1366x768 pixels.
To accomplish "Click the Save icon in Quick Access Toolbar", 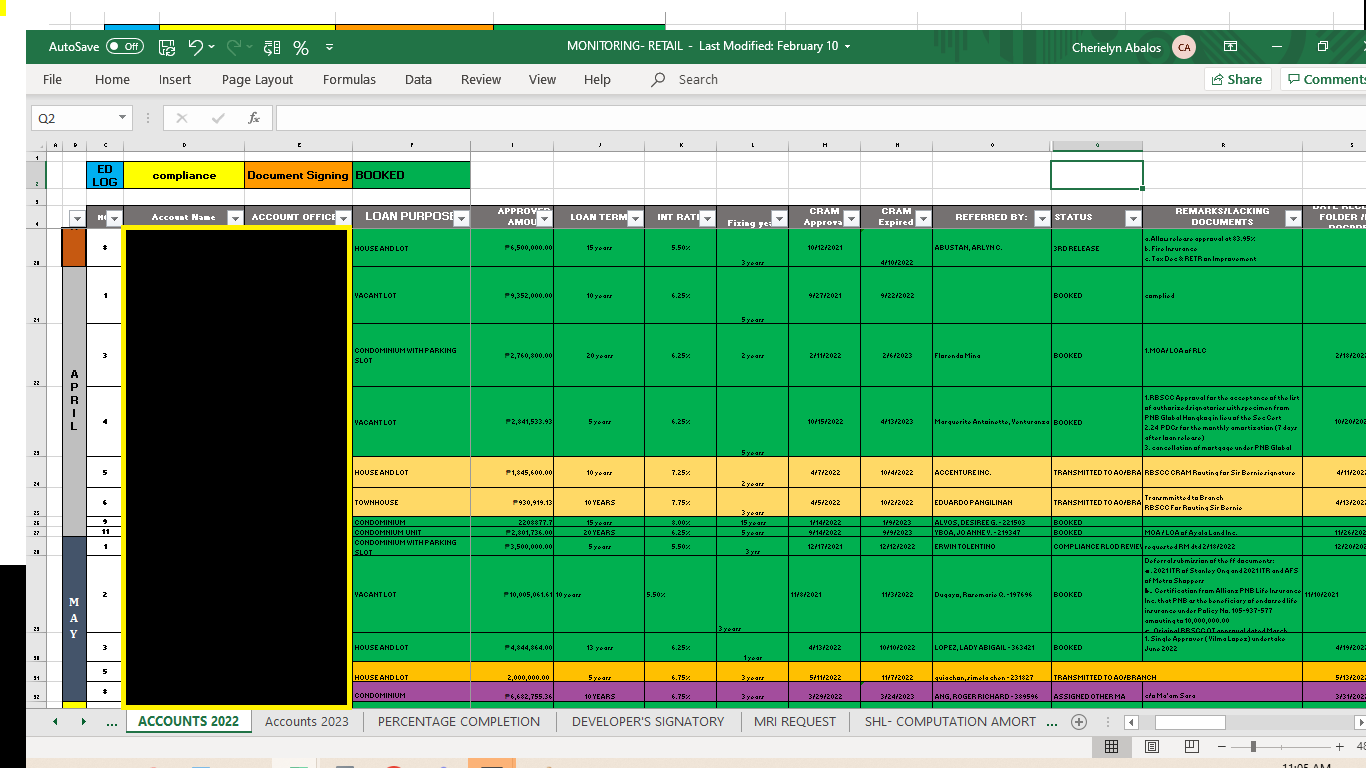I will [x=167, y=47].
